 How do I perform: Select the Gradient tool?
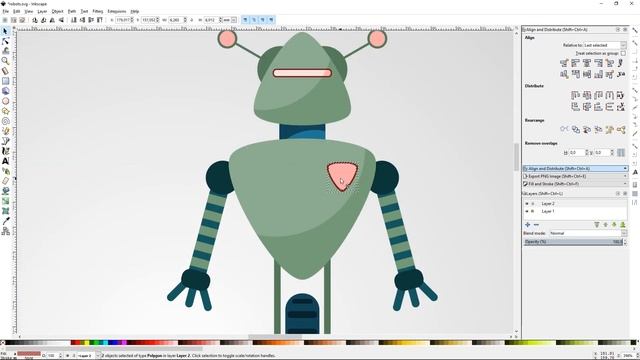click(x=5, y=201)
